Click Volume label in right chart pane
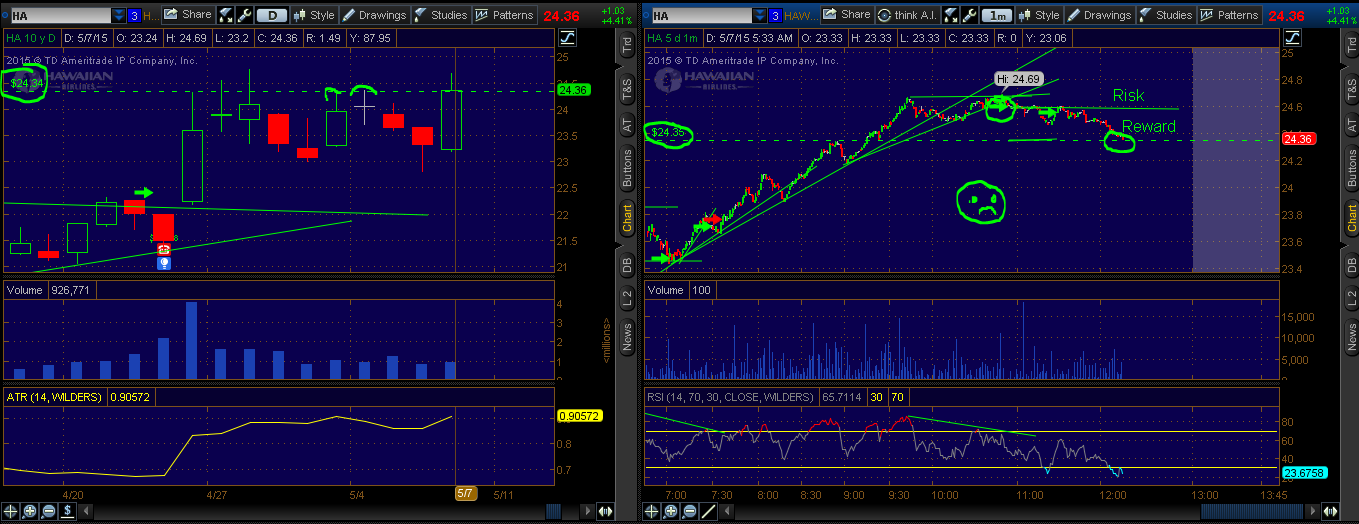This screenshot has width=1359, height=524. coord(665,290)
